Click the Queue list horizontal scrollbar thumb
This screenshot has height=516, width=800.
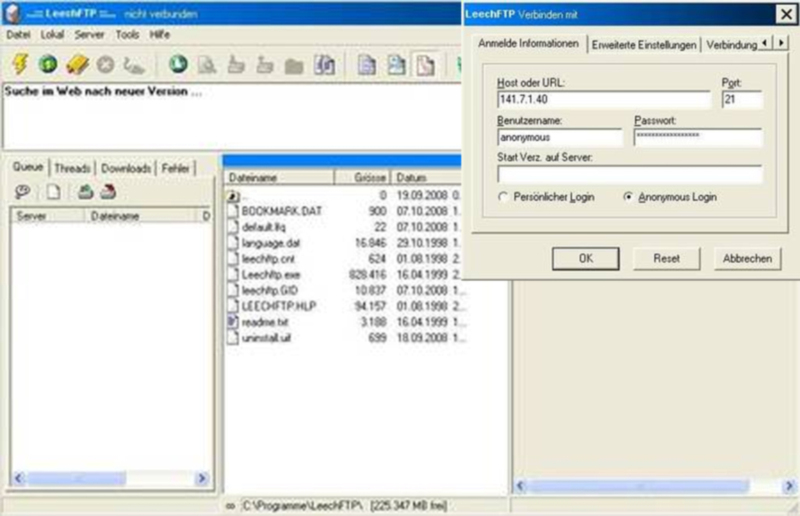pyautogui.click(x=77, y=478)
